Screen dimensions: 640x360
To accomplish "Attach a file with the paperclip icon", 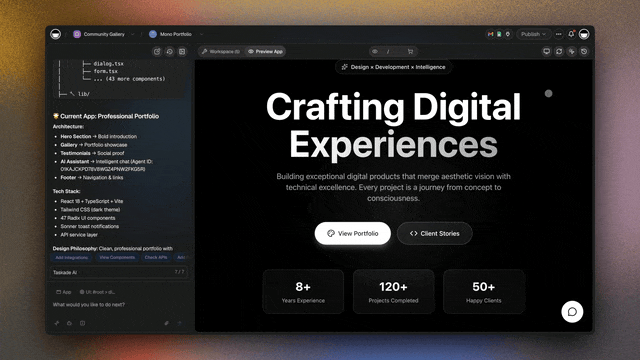I will coord(167,323).
